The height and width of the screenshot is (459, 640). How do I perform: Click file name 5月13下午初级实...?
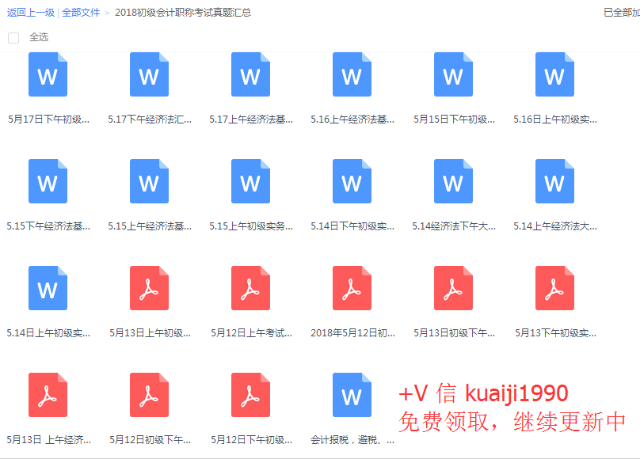556,333
